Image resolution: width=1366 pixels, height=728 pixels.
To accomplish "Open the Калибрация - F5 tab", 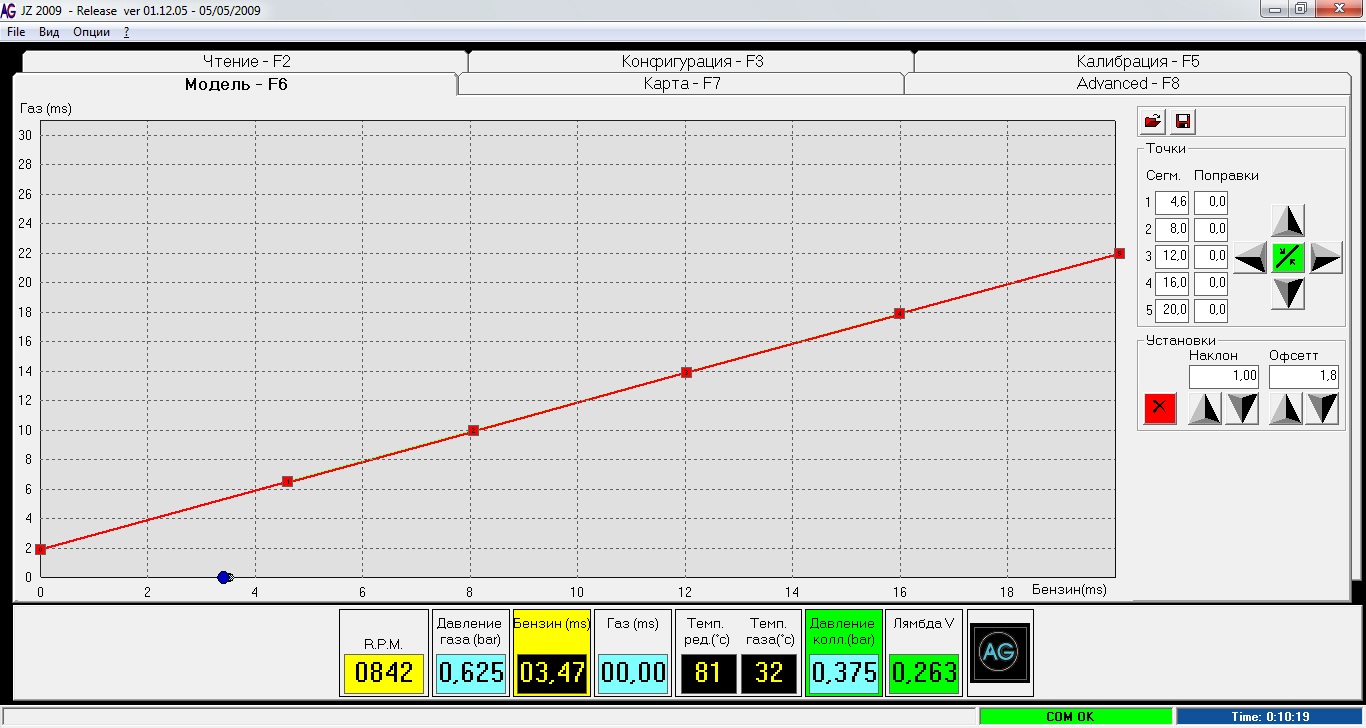I will [x=1137, y=61].
